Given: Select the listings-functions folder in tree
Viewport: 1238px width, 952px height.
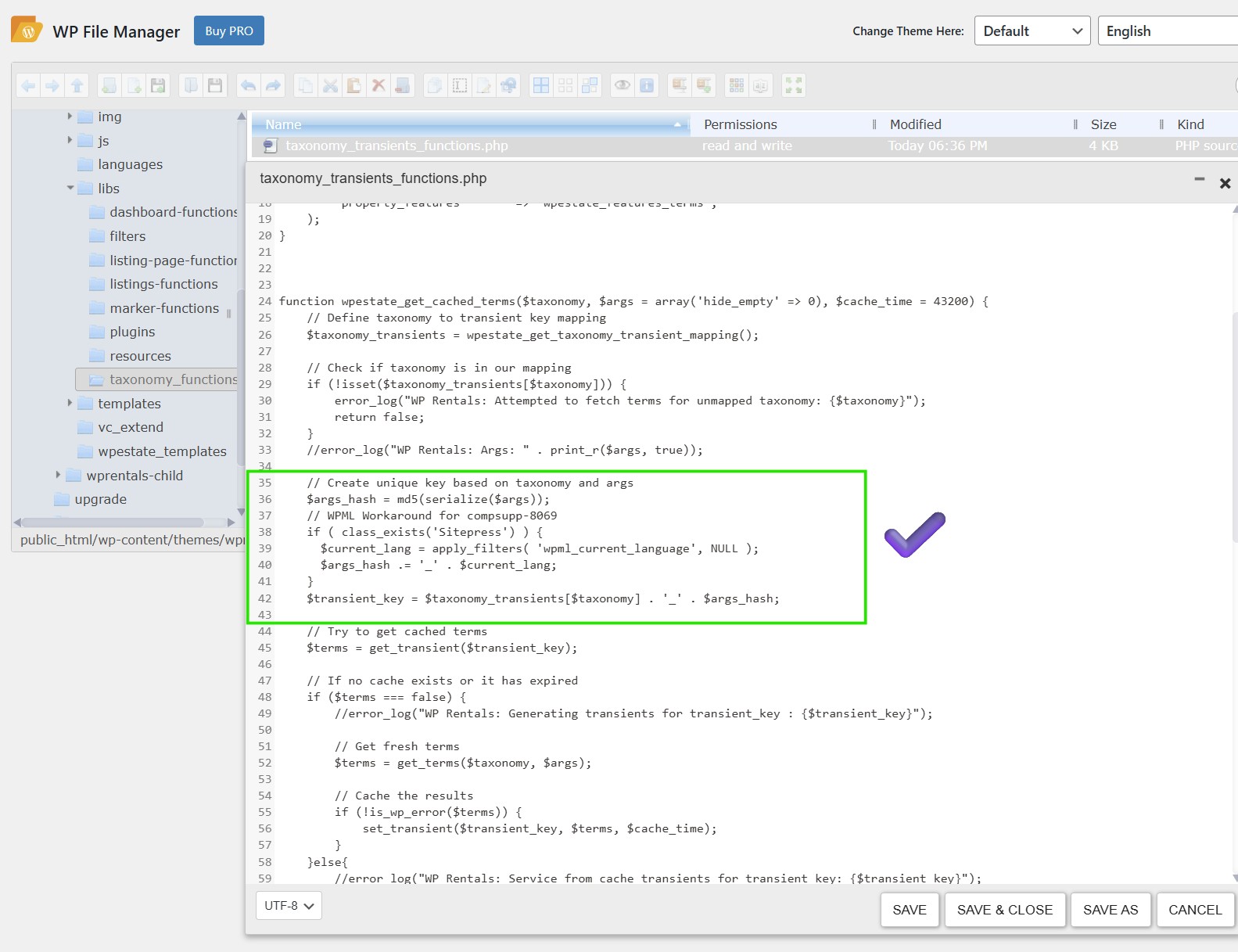Looking at the screenshot, I should (163, 284).
